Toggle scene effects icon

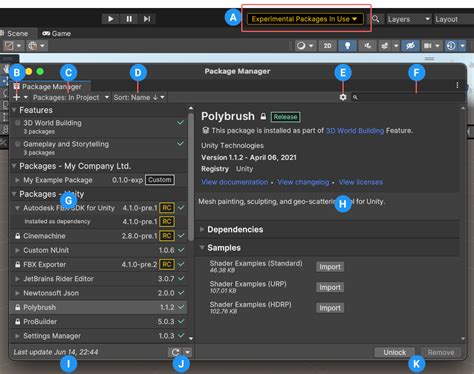(x=385, y=46)
